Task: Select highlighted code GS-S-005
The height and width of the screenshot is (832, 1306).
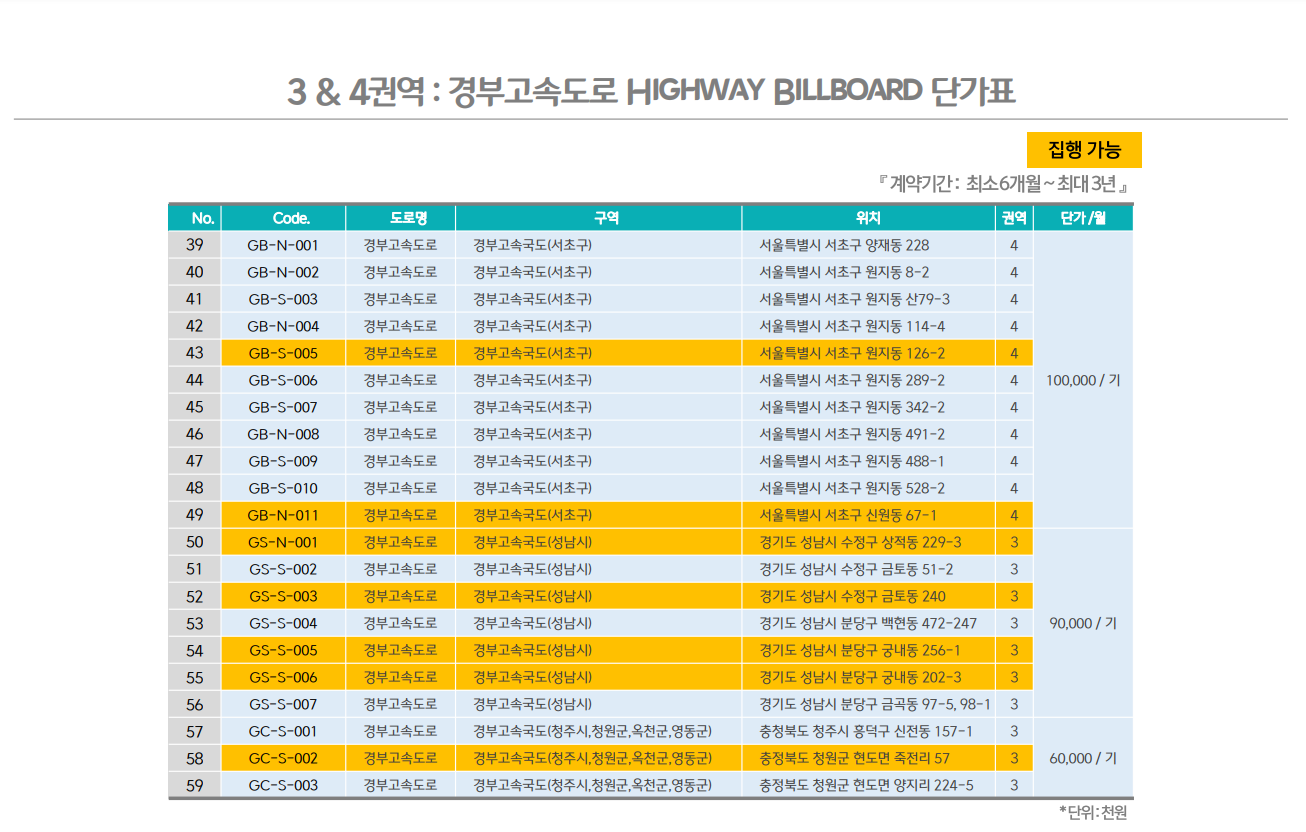Action: tap(284, 650)
